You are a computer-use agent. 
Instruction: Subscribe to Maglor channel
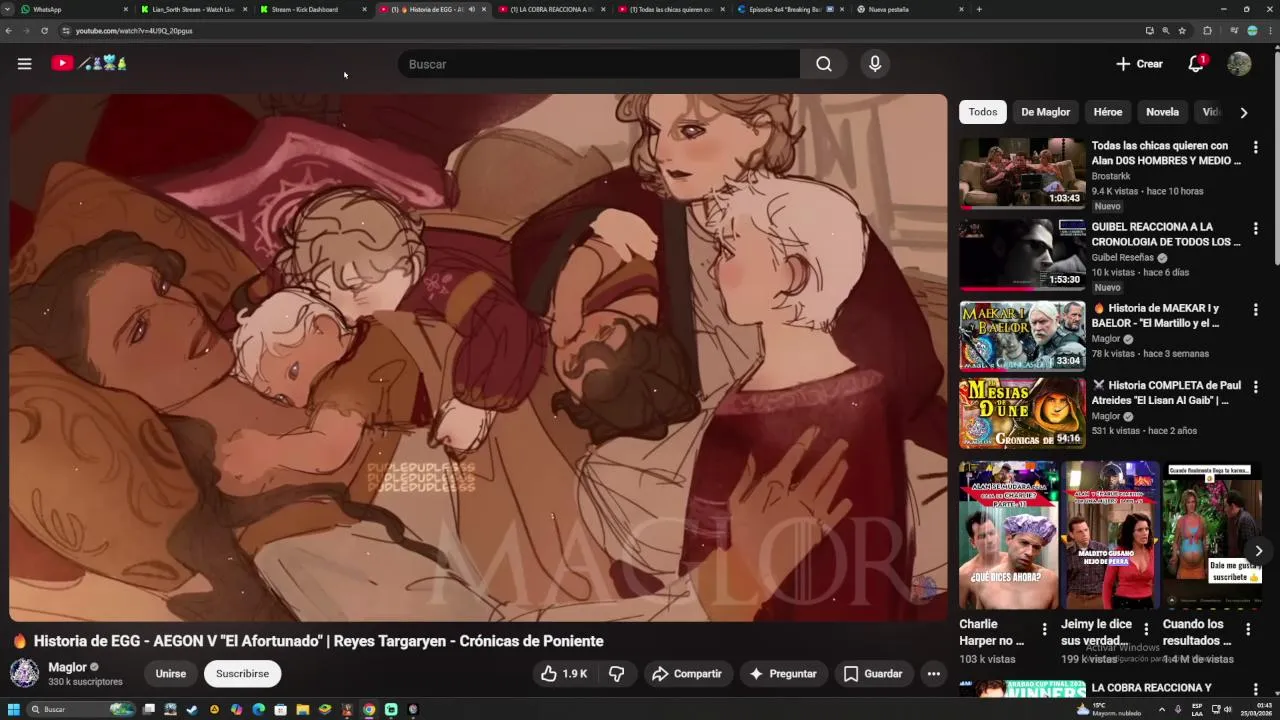pos(243,674)
